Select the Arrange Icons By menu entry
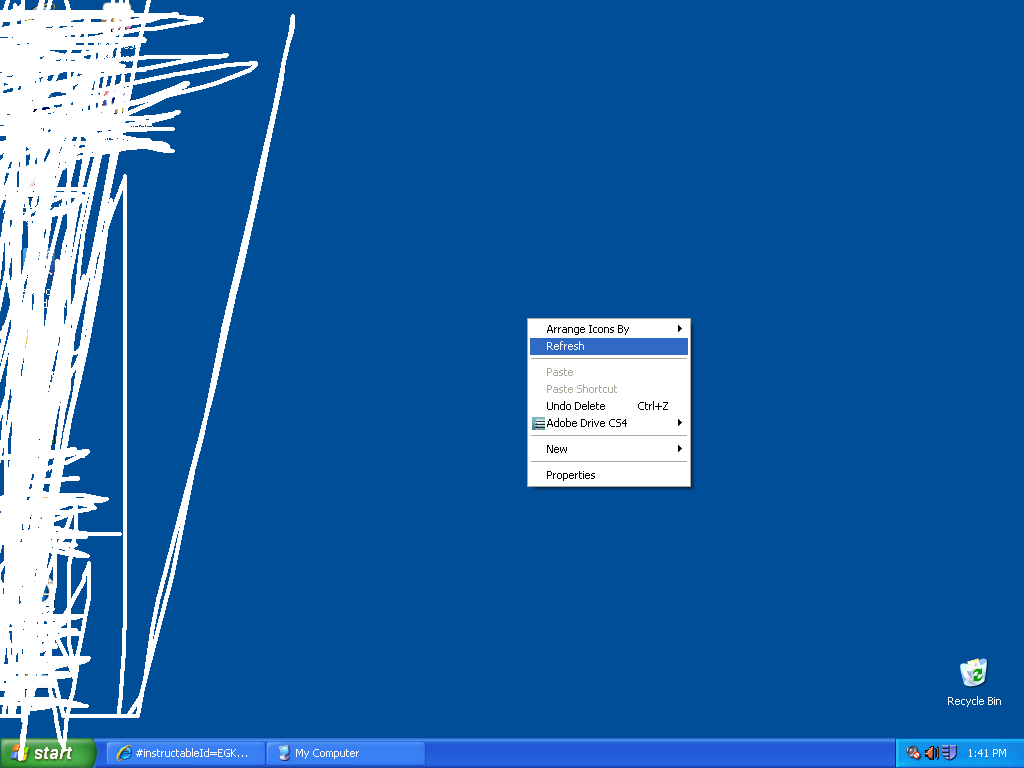Screen dimensions: 1024x768 [588, 329]
